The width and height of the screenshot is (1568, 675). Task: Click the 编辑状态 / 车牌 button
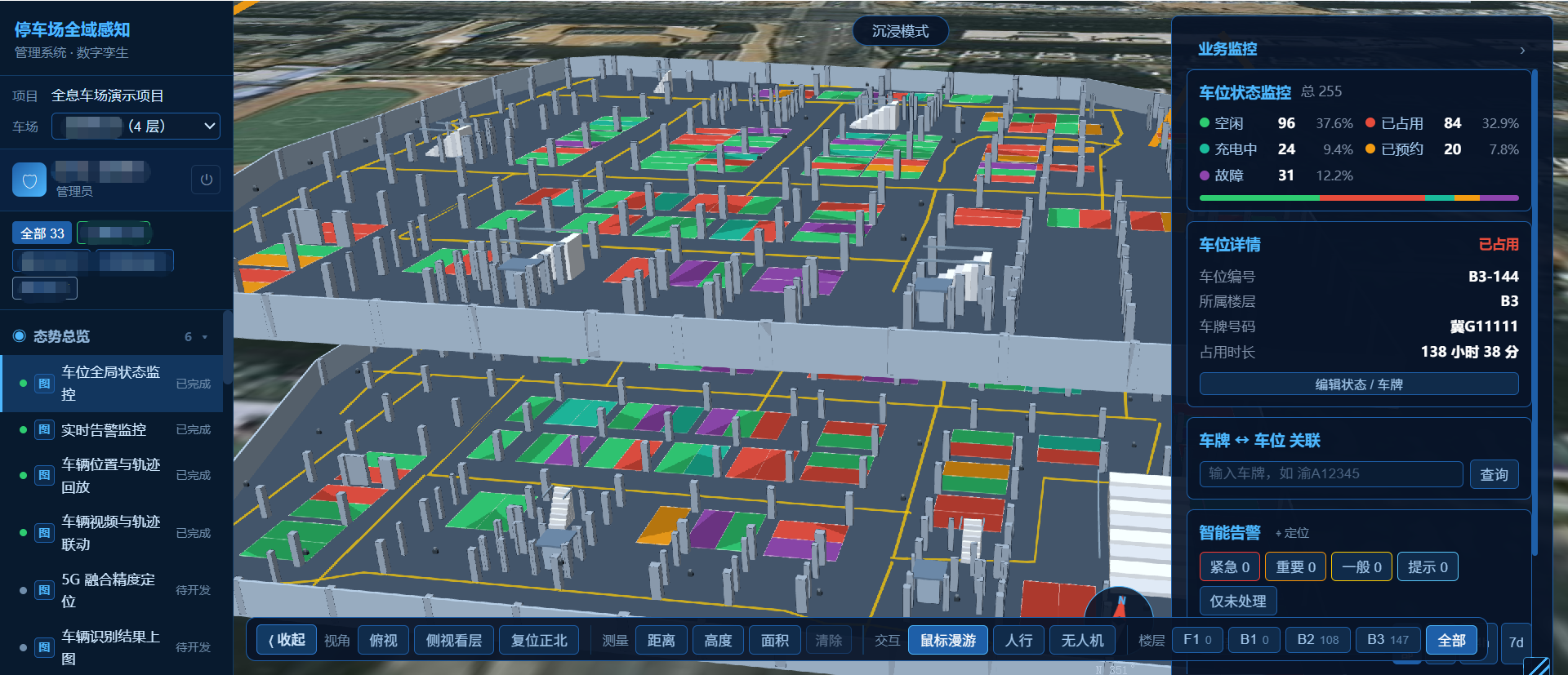(1359, 384)
